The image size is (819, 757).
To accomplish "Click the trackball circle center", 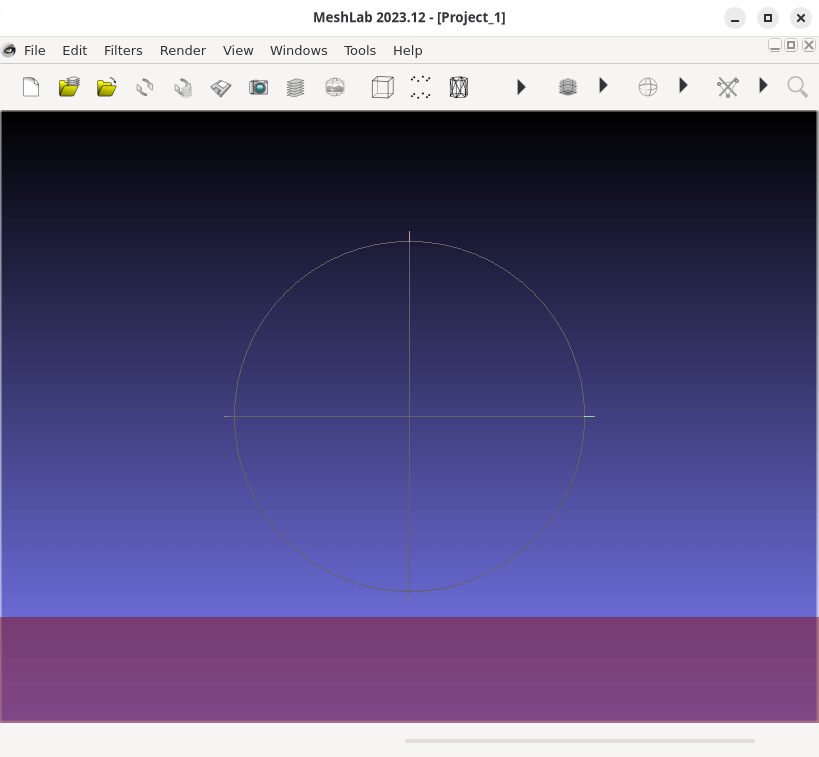I will (410, 416).
